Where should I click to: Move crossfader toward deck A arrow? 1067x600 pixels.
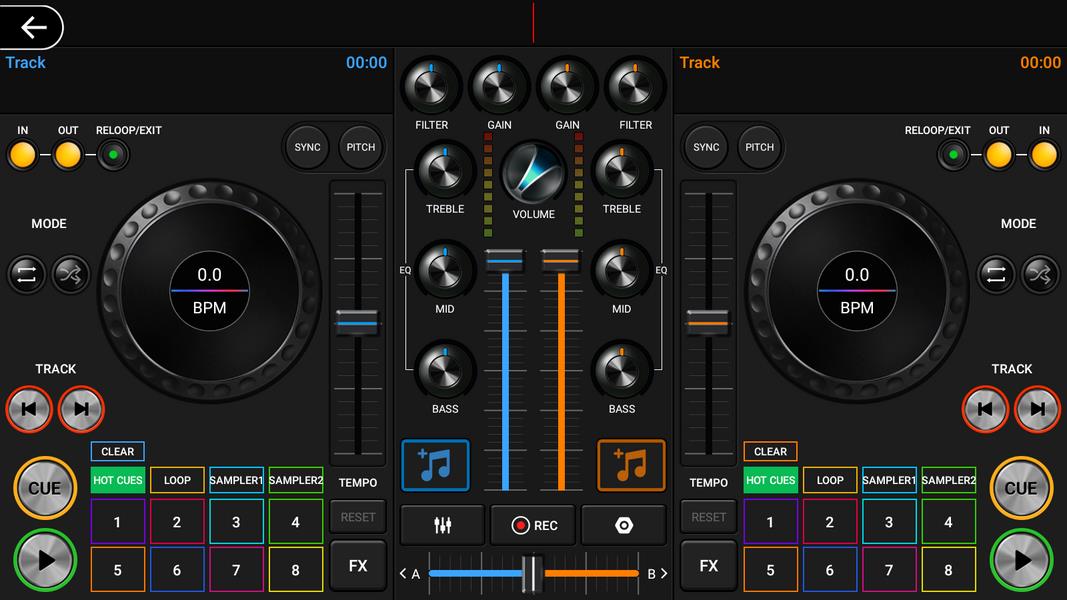coord(409,574)
